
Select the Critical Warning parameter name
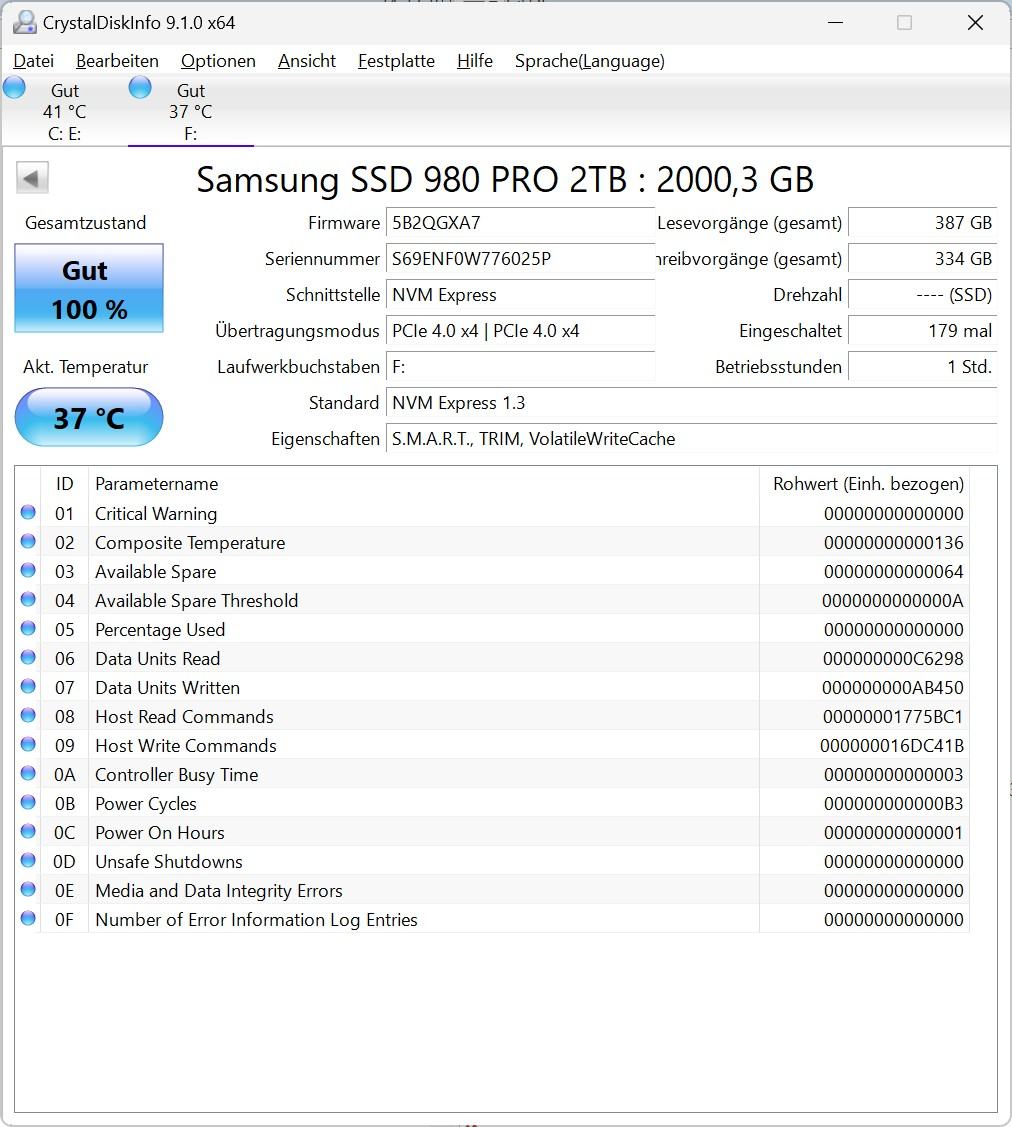pyautogui.click(x=156, y=514)
